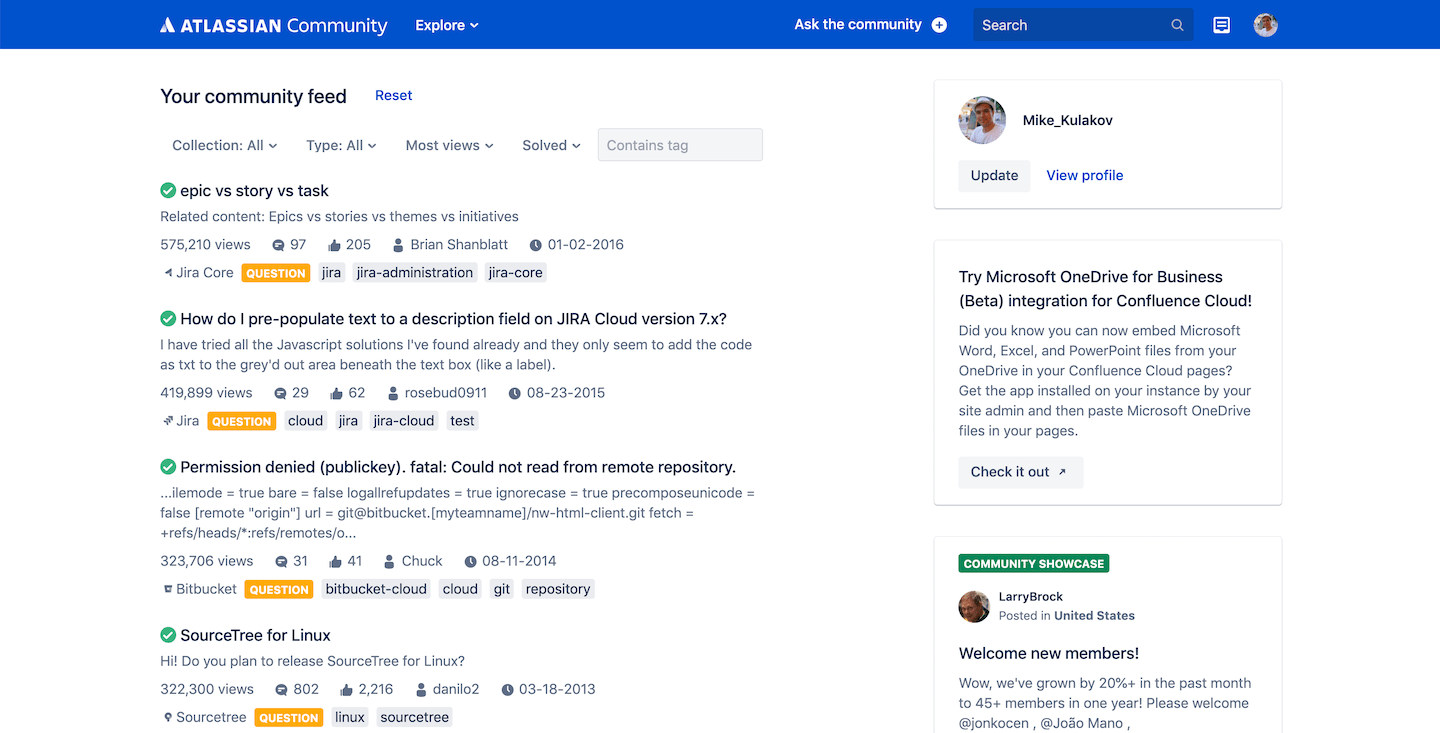Click Check it out for OneDrive integration
The width and height of the screenshot is (1440, 733).
(1020, 472)
